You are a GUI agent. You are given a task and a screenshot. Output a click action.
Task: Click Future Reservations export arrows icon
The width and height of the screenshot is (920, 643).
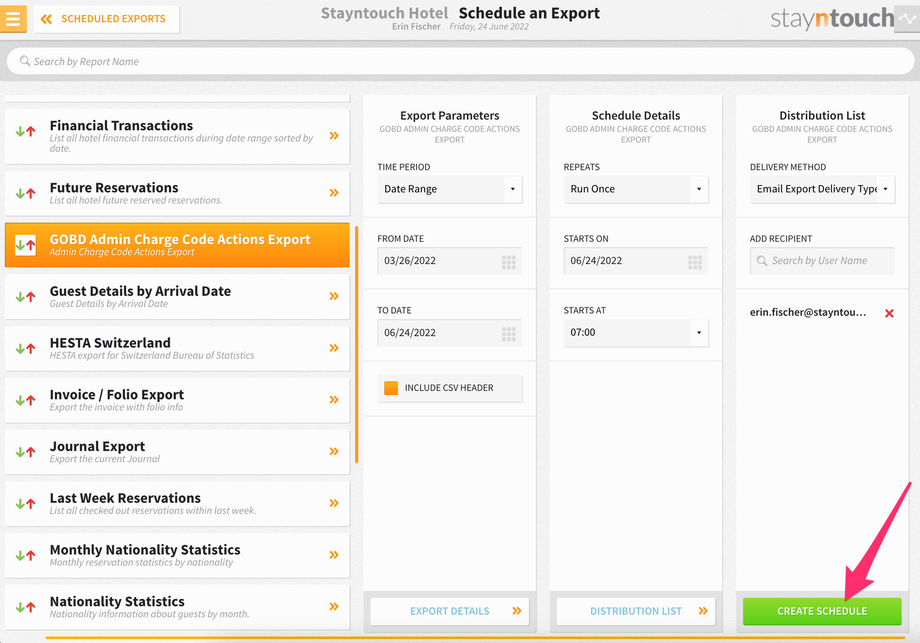(x=25, y=193)
